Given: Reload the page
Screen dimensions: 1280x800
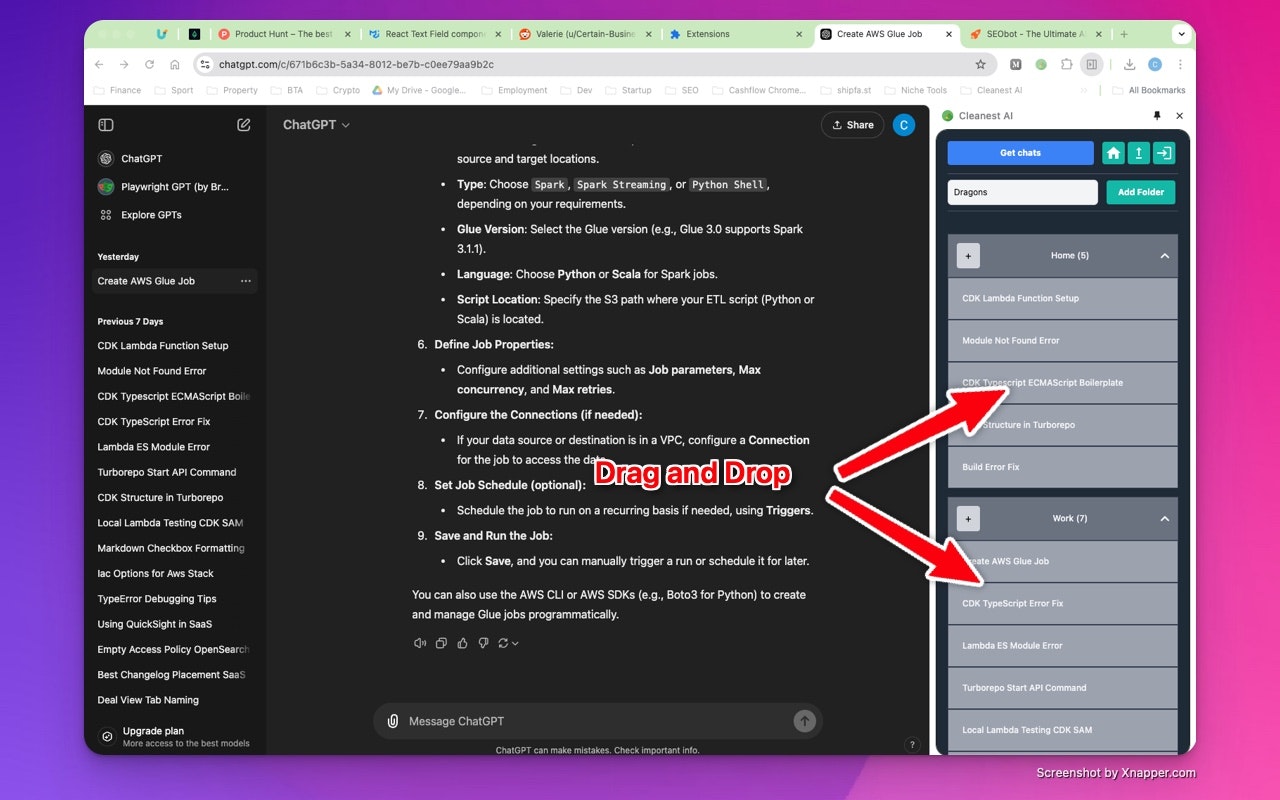Looking at the screenshot, I should coord(149,64).
